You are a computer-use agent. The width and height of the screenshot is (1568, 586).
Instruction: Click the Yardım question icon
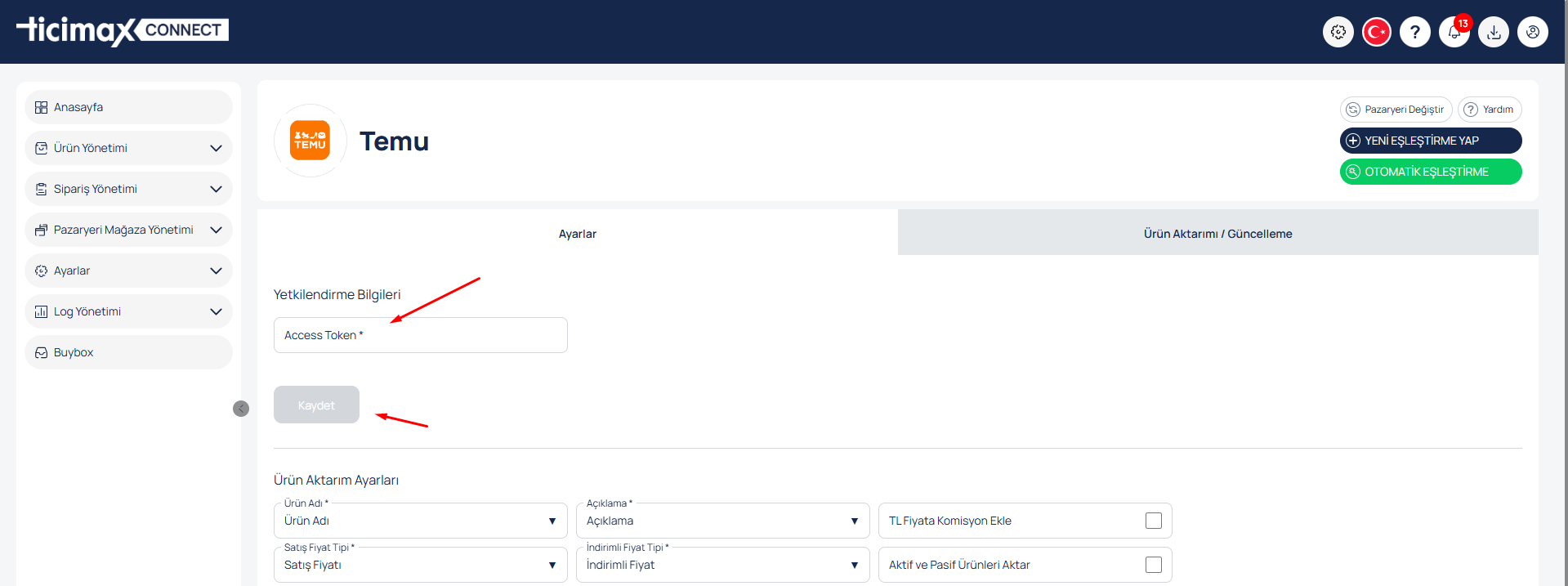(x=1471, y=110)
